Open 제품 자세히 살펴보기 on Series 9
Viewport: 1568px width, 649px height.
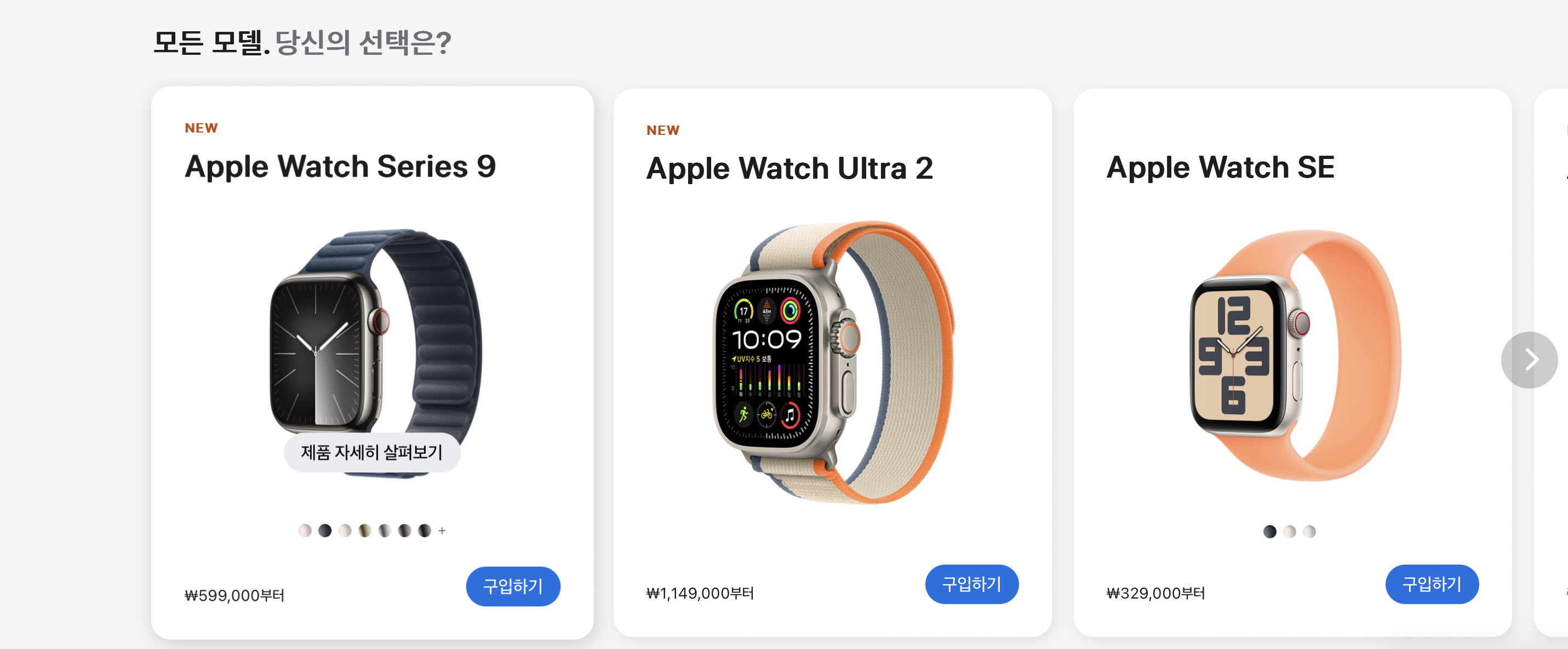(372, 452)
